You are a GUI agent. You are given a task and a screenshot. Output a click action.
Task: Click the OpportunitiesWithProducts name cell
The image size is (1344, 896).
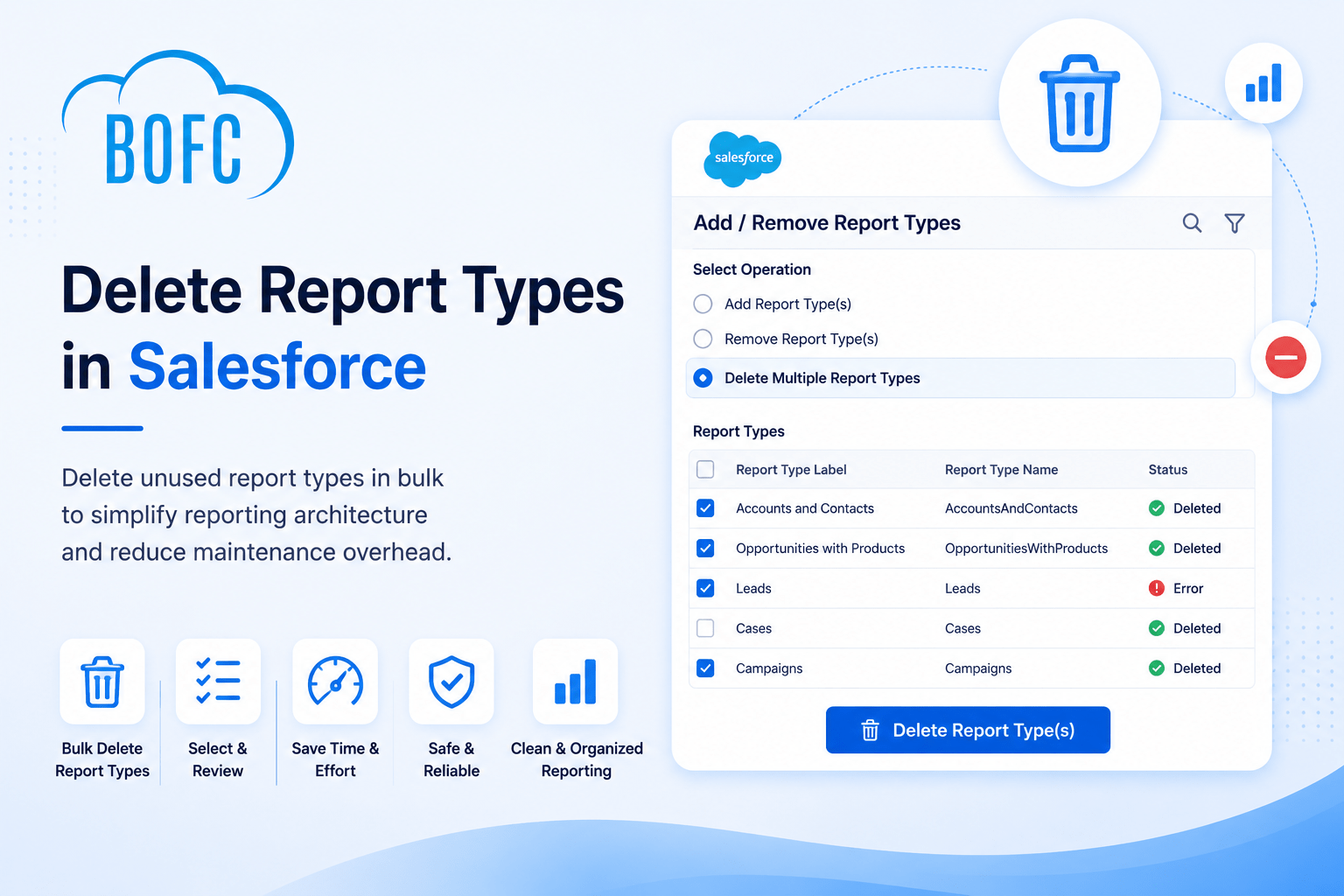[1026, 549]
